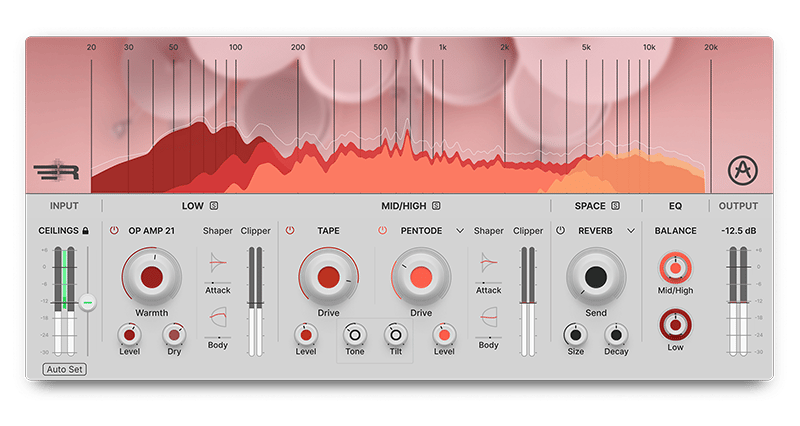
Task: Click the Arturia logo at top right
Action: click(x=741, y=170)
